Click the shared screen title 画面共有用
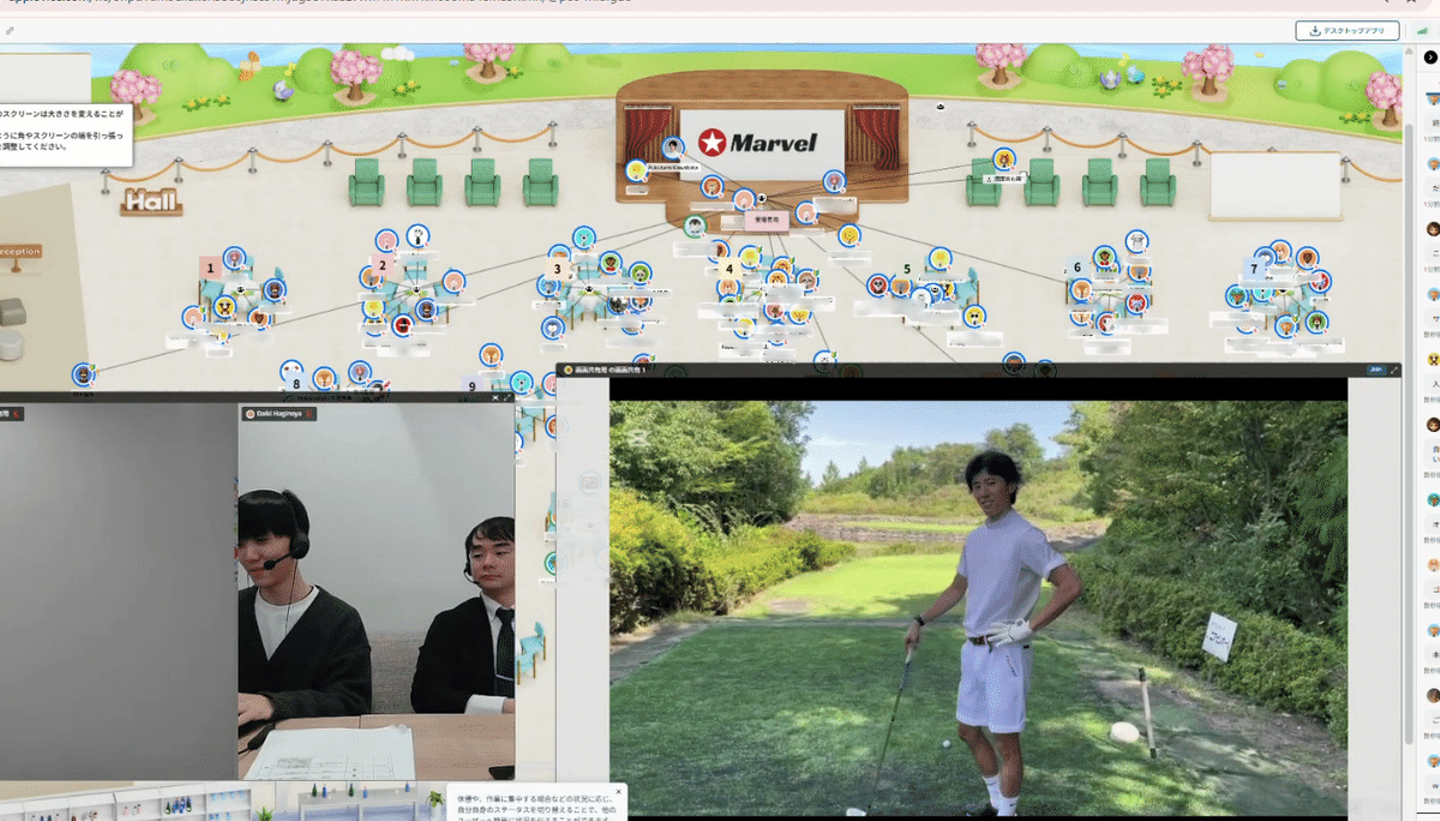 611,370
